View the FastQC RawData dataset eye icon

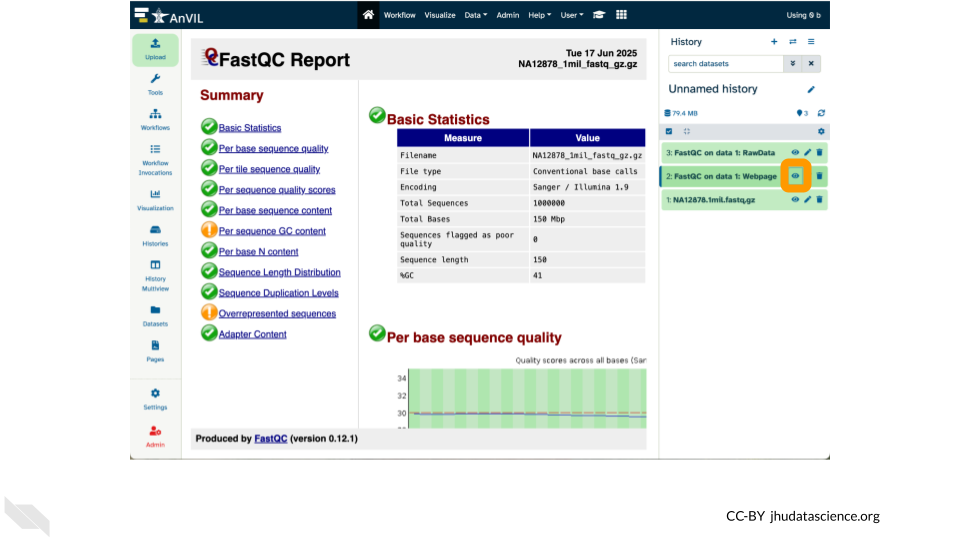pos(795,152)
